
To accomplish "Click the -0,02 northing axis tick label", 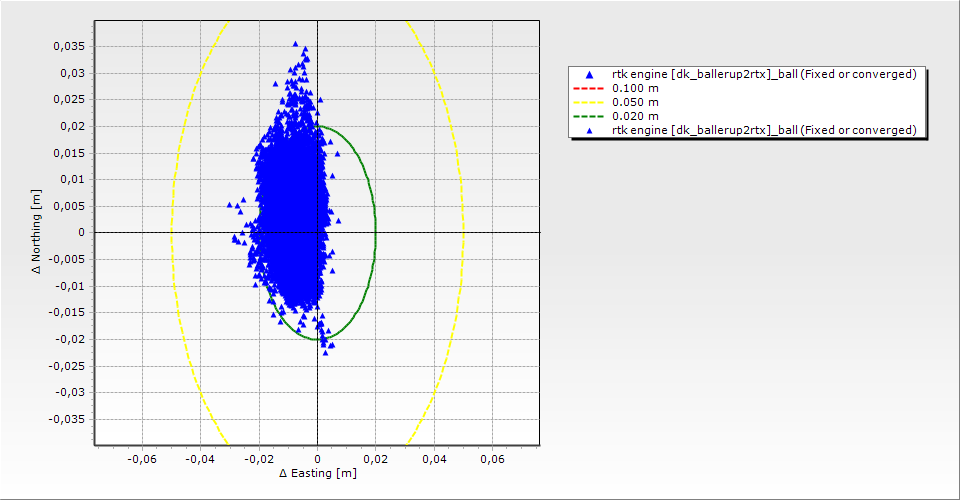I will (70, 339).
